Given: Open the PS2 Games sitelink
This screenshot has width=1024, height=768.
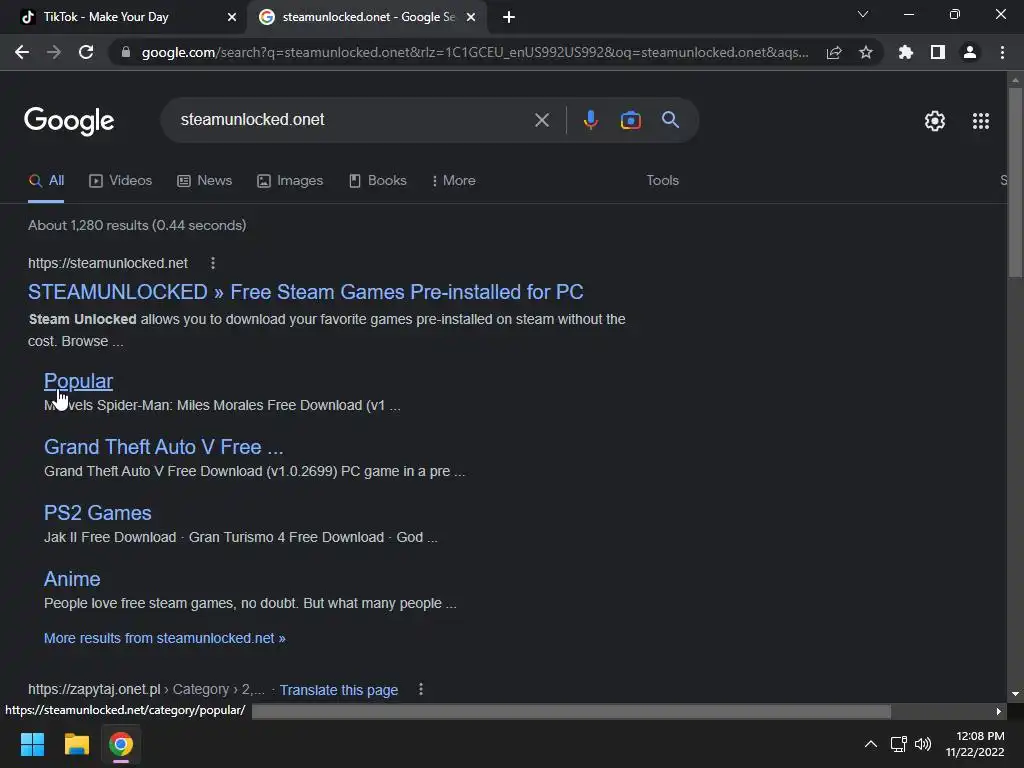Looking at the screenshot, I should 97,513.
